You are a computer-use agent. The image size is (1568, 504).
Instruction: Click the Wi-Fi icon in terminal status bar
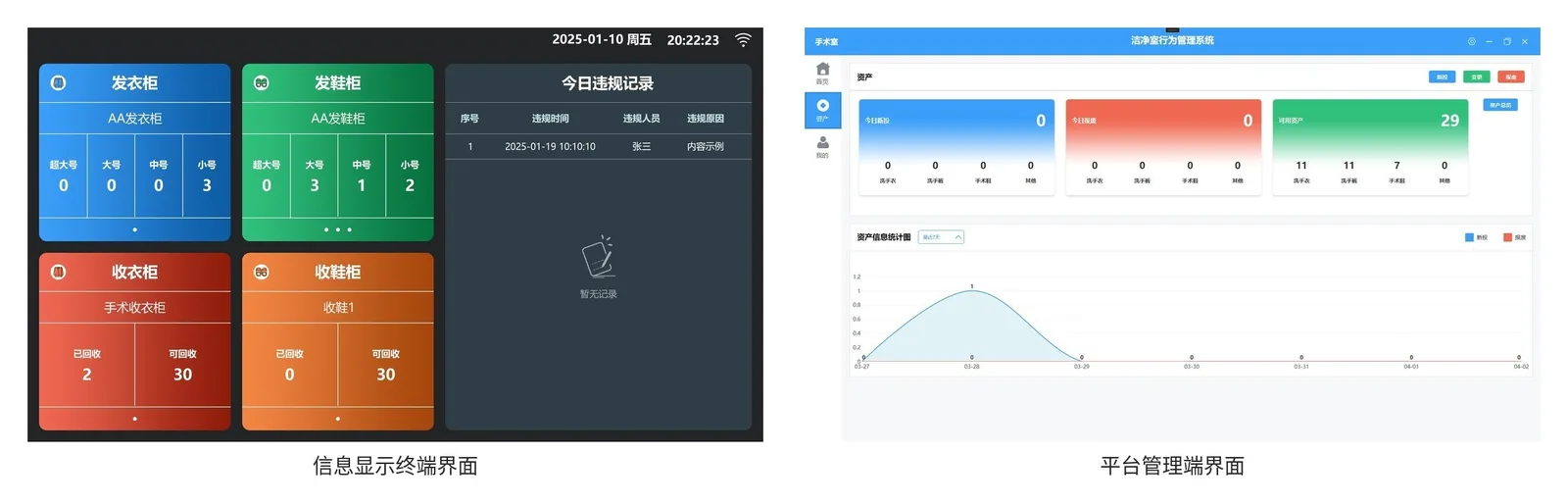(744, 40)
